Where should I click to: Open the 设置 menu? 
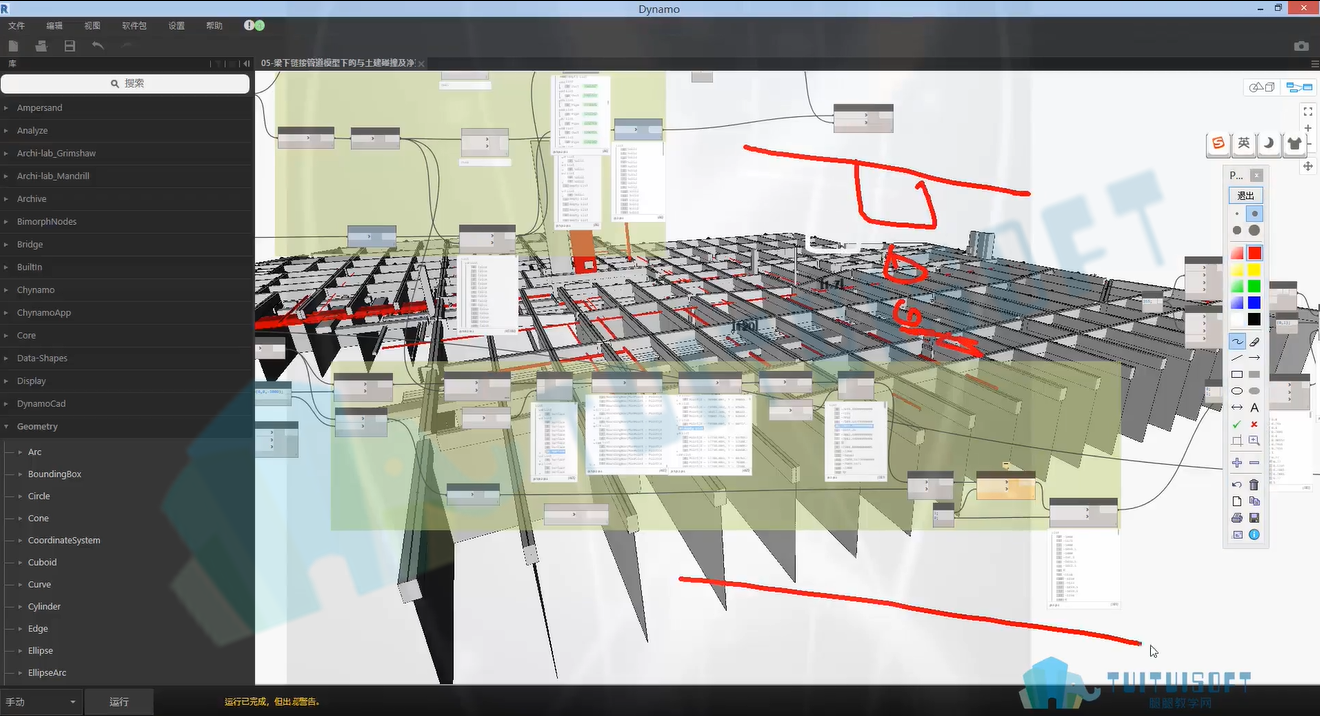tap(176, 25)
